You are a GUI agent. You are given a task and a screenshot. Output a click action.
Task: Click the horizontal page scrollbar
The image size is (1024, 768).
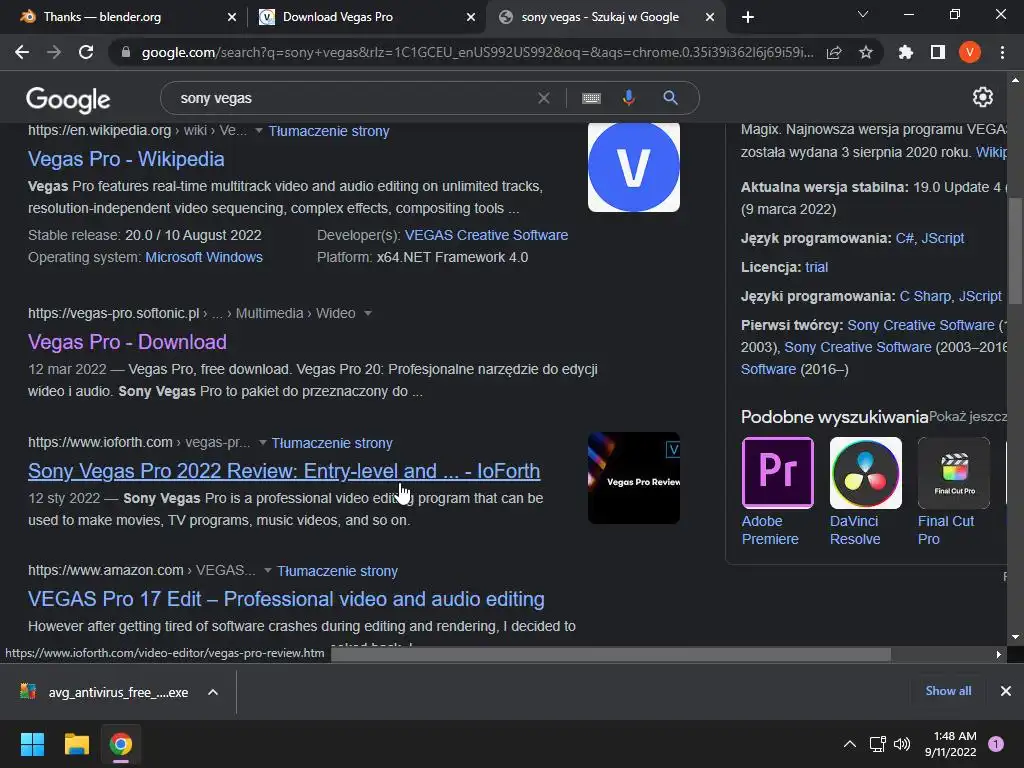coord(611,654)
